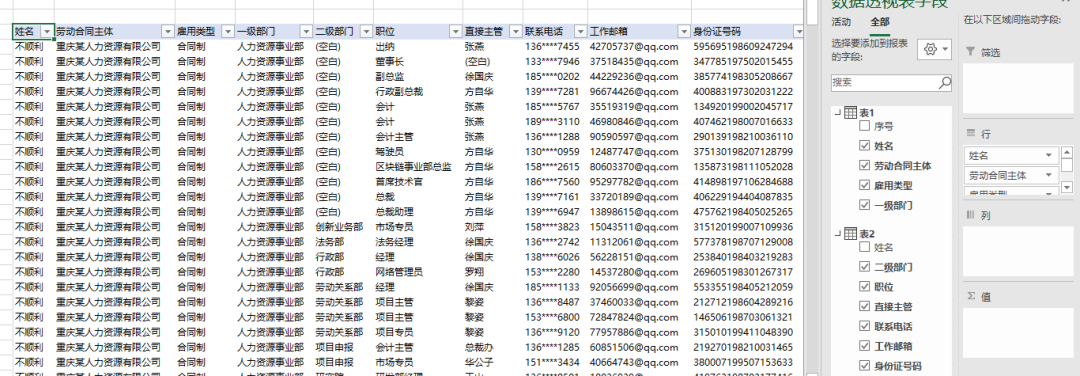The width and height of the screenshot is (1080, 376).
Task: Uncheck the 职位 field checkbox
Action: pos(864,286)
